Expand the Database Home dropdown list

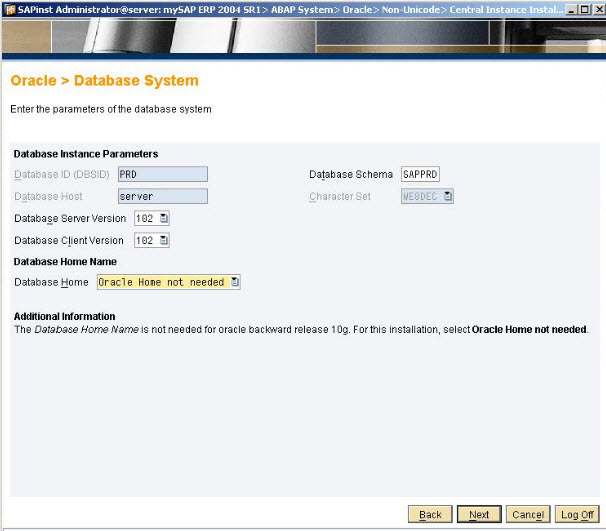click(235, 282)
